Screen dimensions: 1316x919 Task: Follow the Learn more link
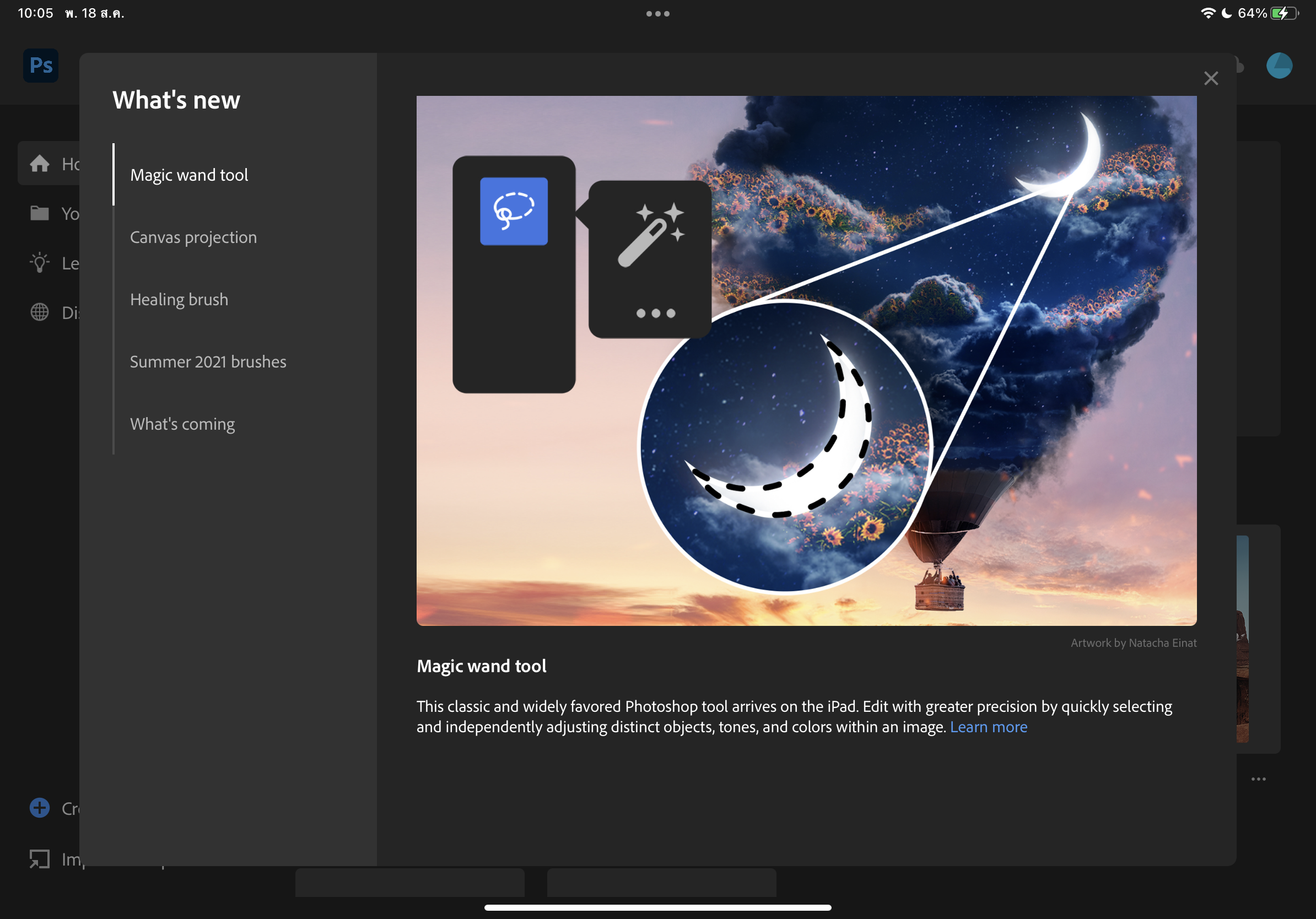click(x=988, y=727)
